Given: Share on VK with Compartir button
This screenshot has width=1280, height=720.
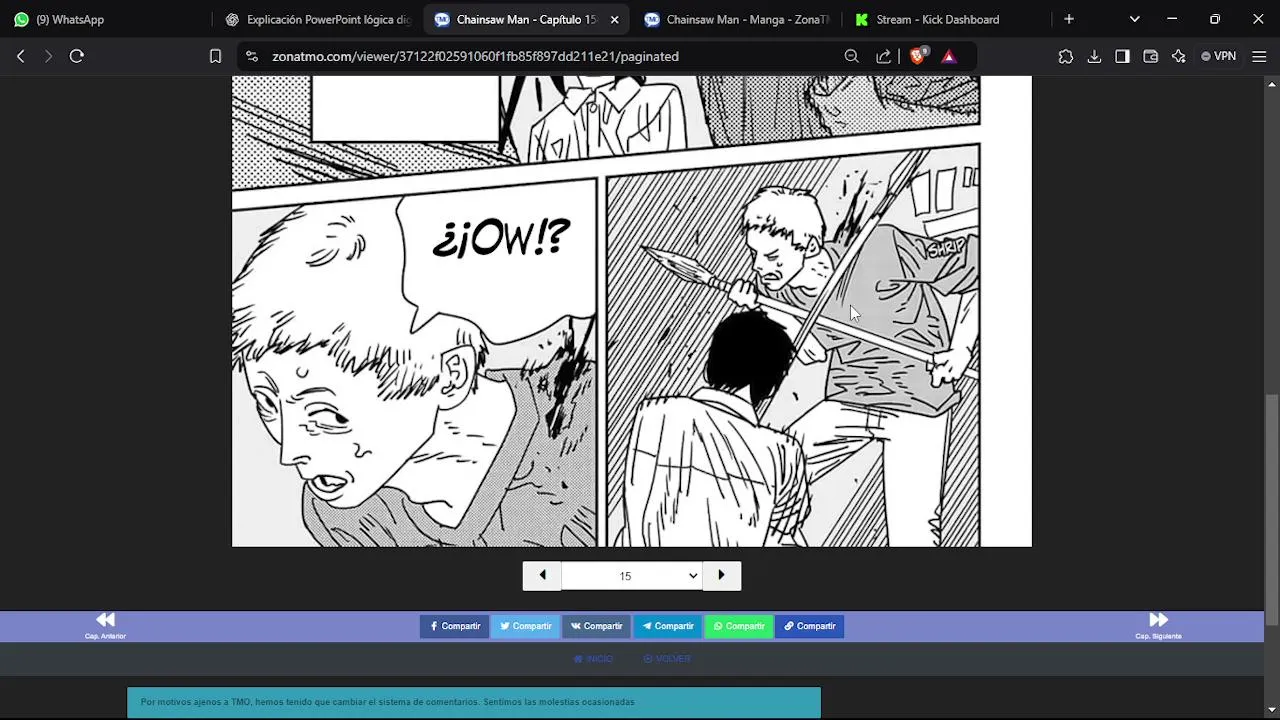Looking at the screenshot, I should pos(596,626).
